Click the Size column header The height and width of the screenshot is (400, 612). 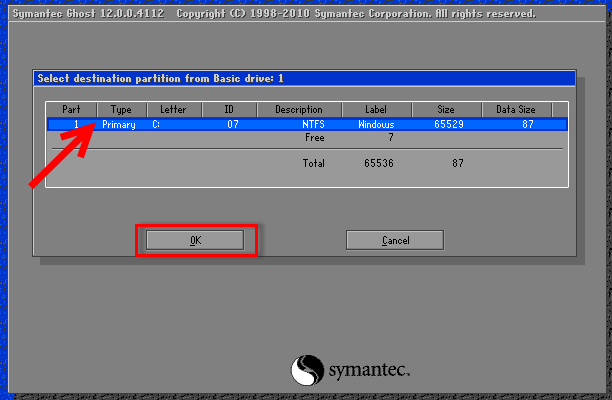446,110
